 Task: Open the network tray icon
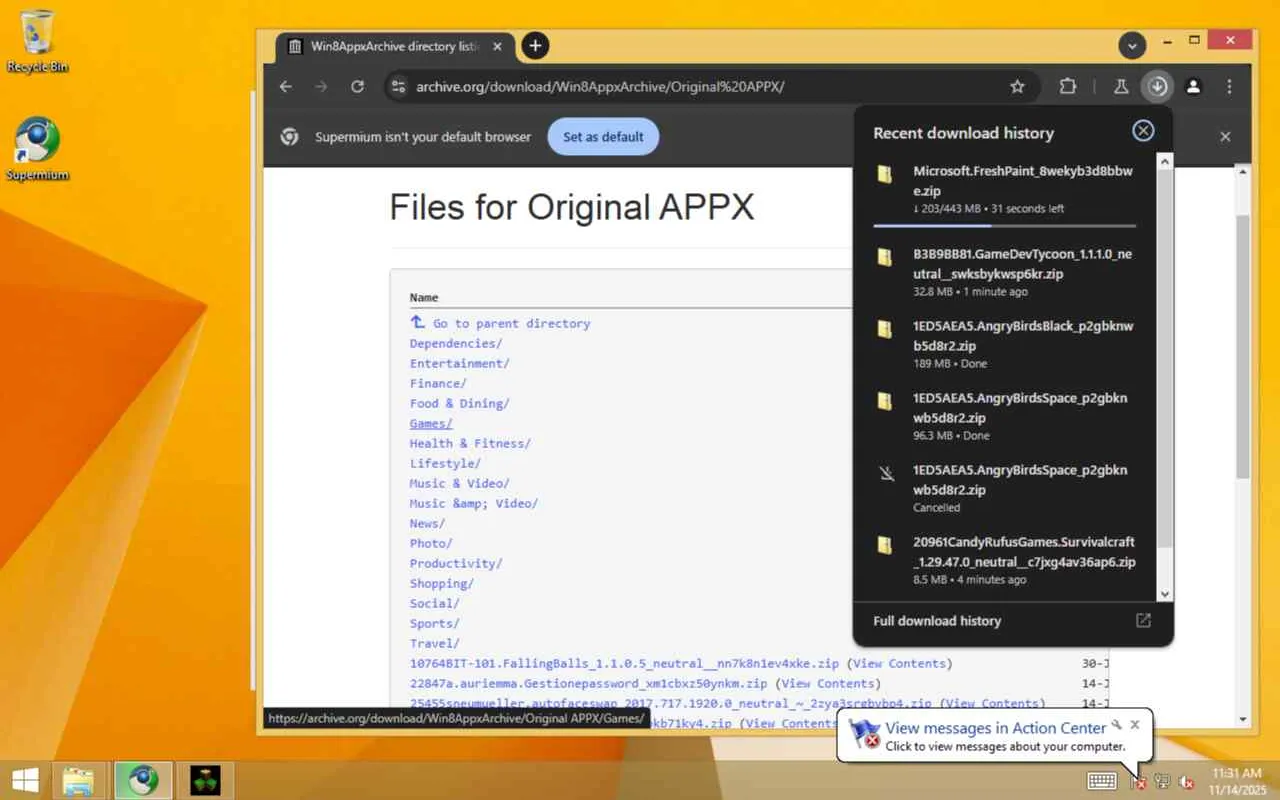click(1162, 781)
